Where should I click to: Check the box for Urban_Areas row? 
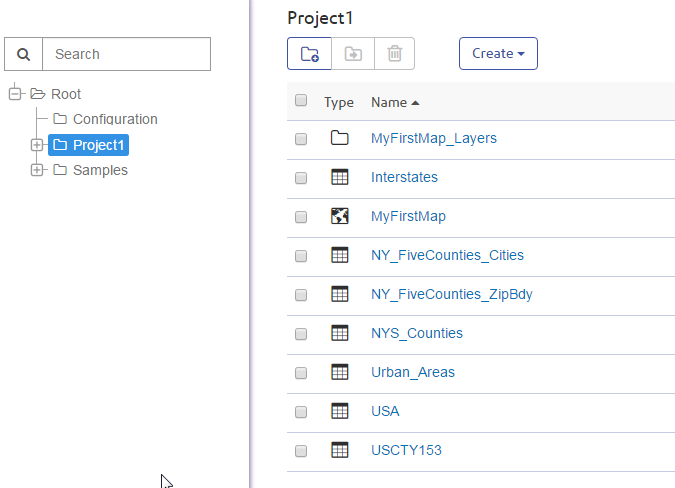[301, 373]
